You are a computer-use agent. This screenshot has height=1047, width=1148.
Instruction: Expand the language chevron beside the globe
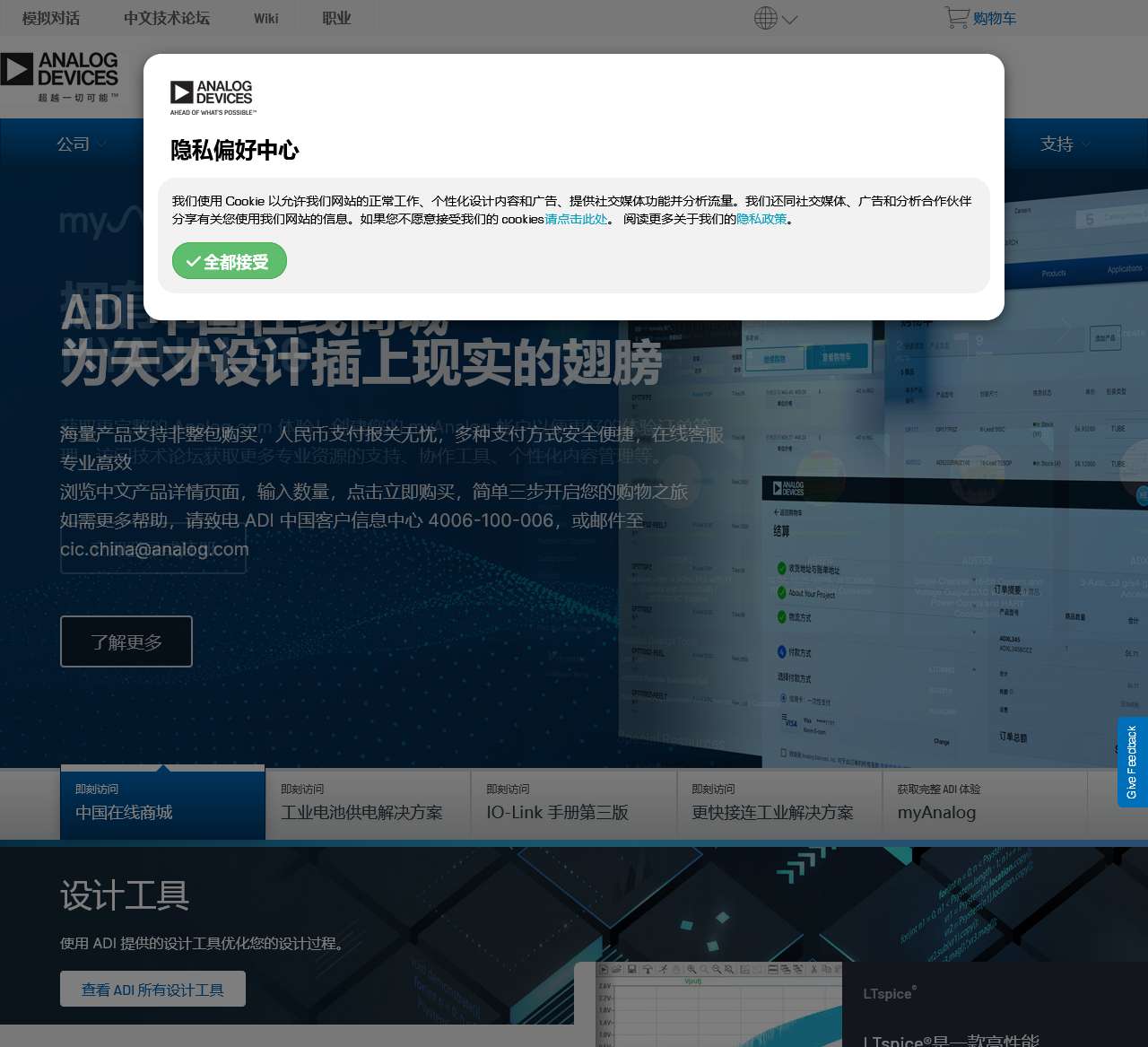tap(789, 19)
